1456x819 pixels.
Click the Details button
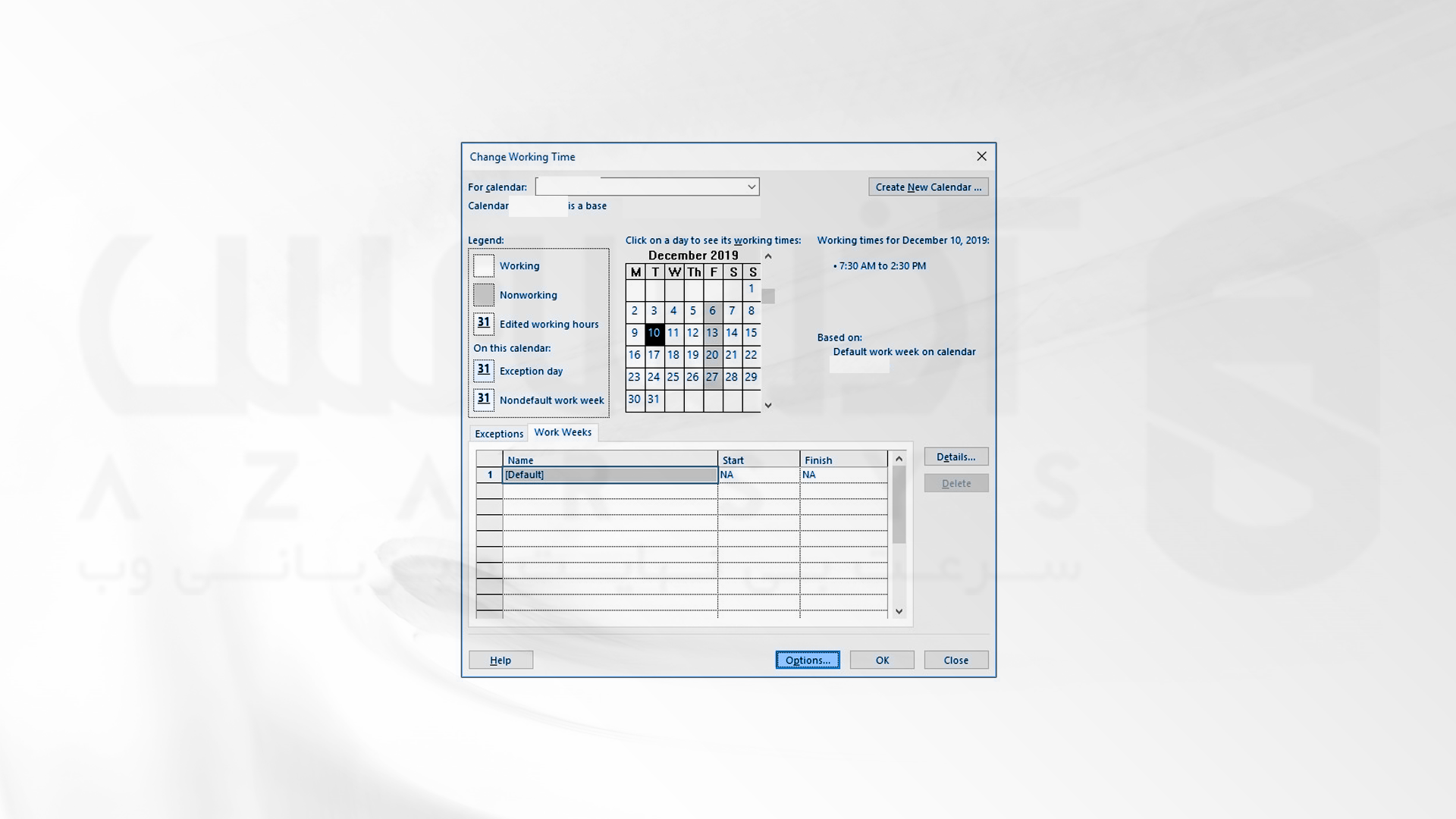click(956, 456)
